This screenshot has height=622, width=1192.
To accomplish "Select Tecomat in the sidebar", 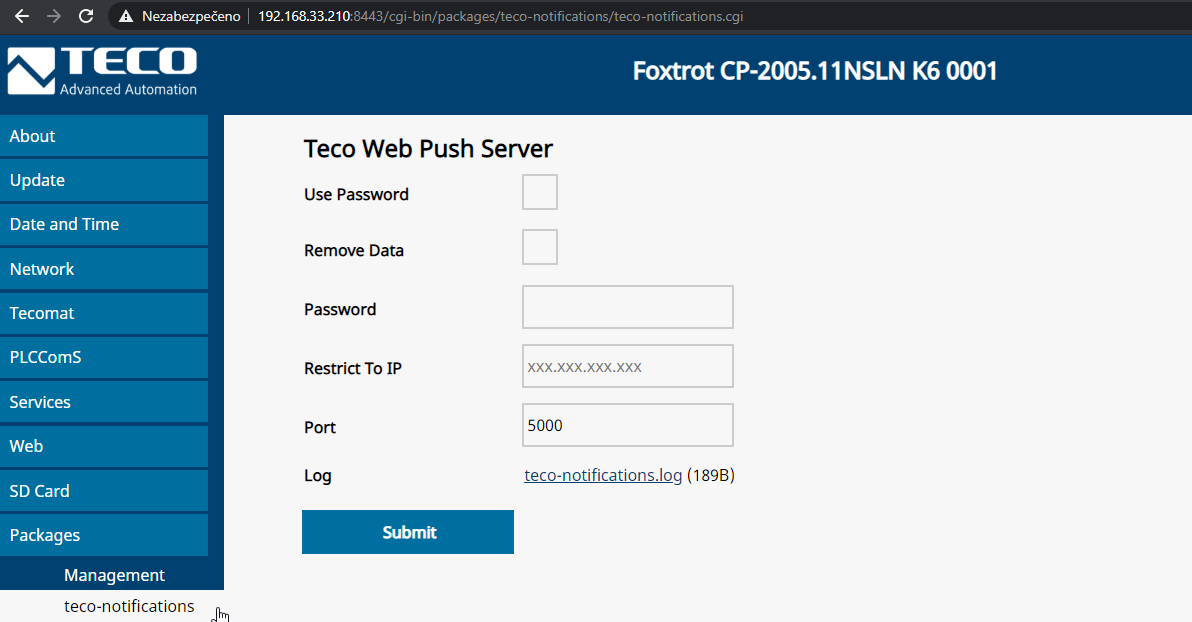I will coord(104,313).
